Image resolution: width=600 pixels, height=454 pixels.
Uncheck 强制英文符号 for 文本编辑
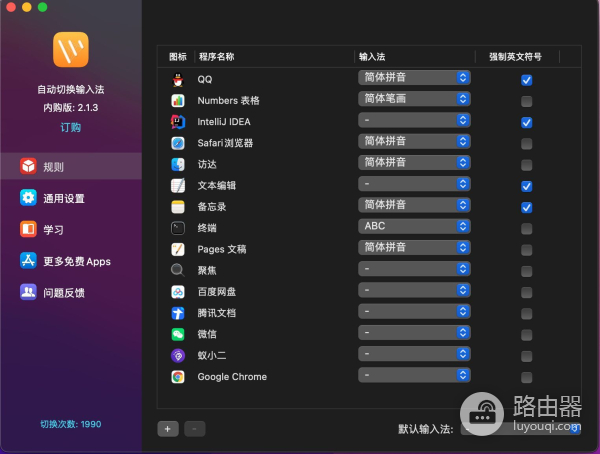[x=527, y=186]
